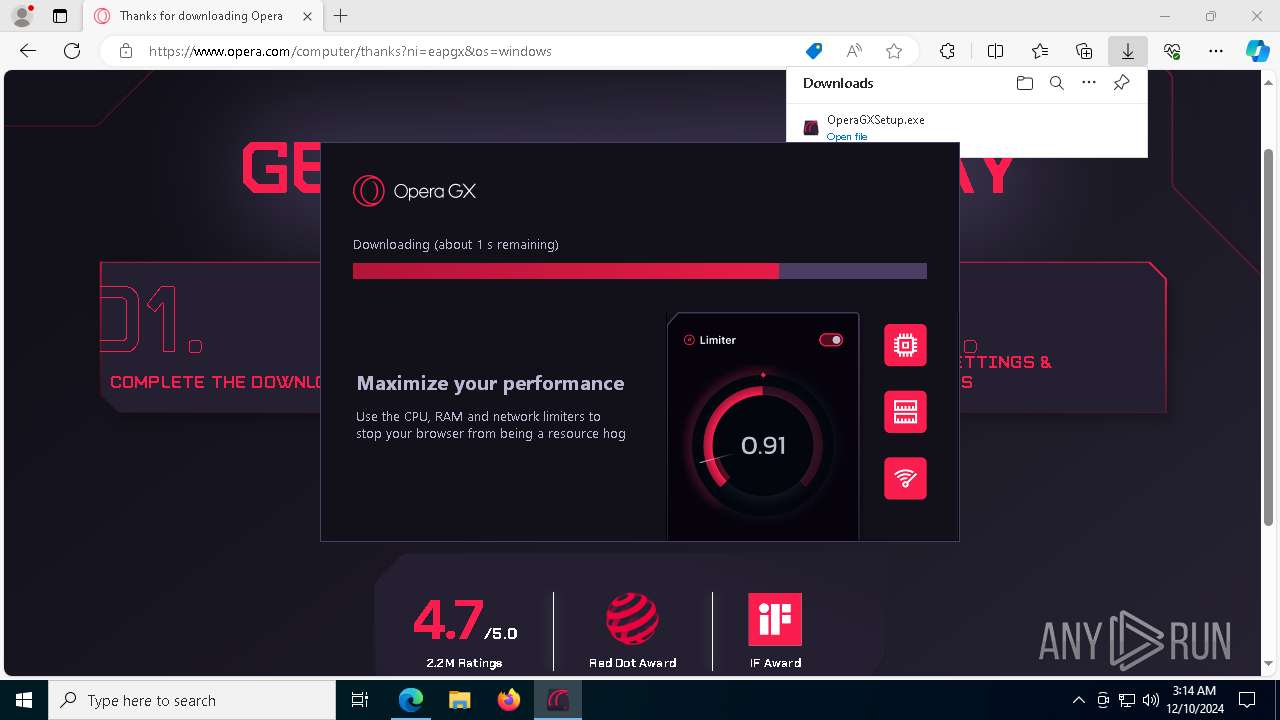Refresh the Opera download page
Viewport: 1280px width, 720px height.
coord(72,51)
